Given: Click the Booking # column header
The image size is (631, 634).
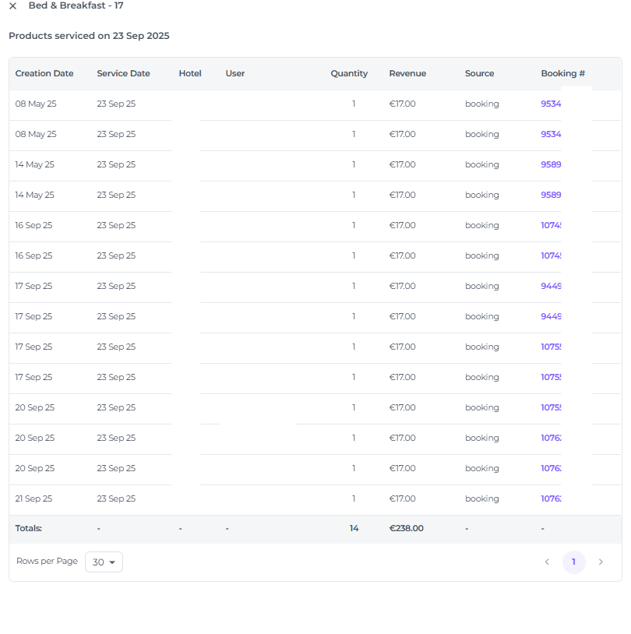Looking at the screenshot, I should point(562,74).
